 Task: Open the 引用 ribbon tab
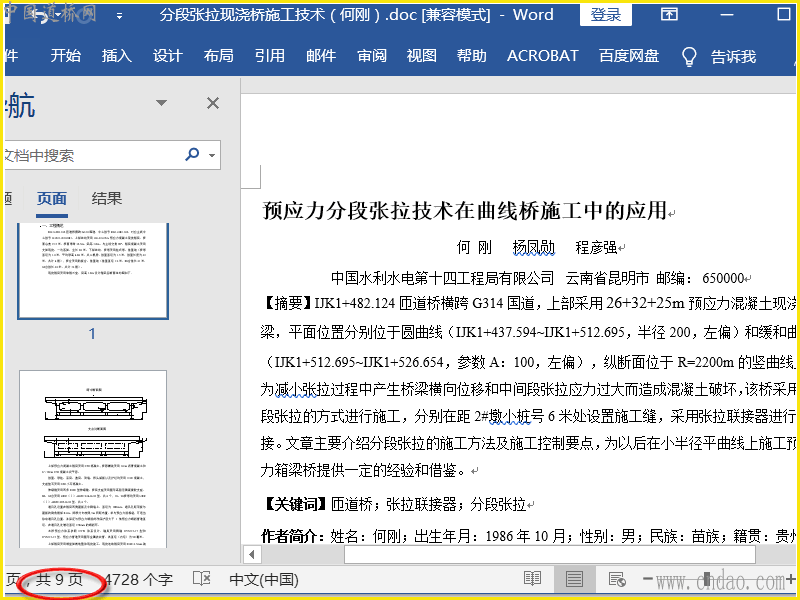pos(269,56)
